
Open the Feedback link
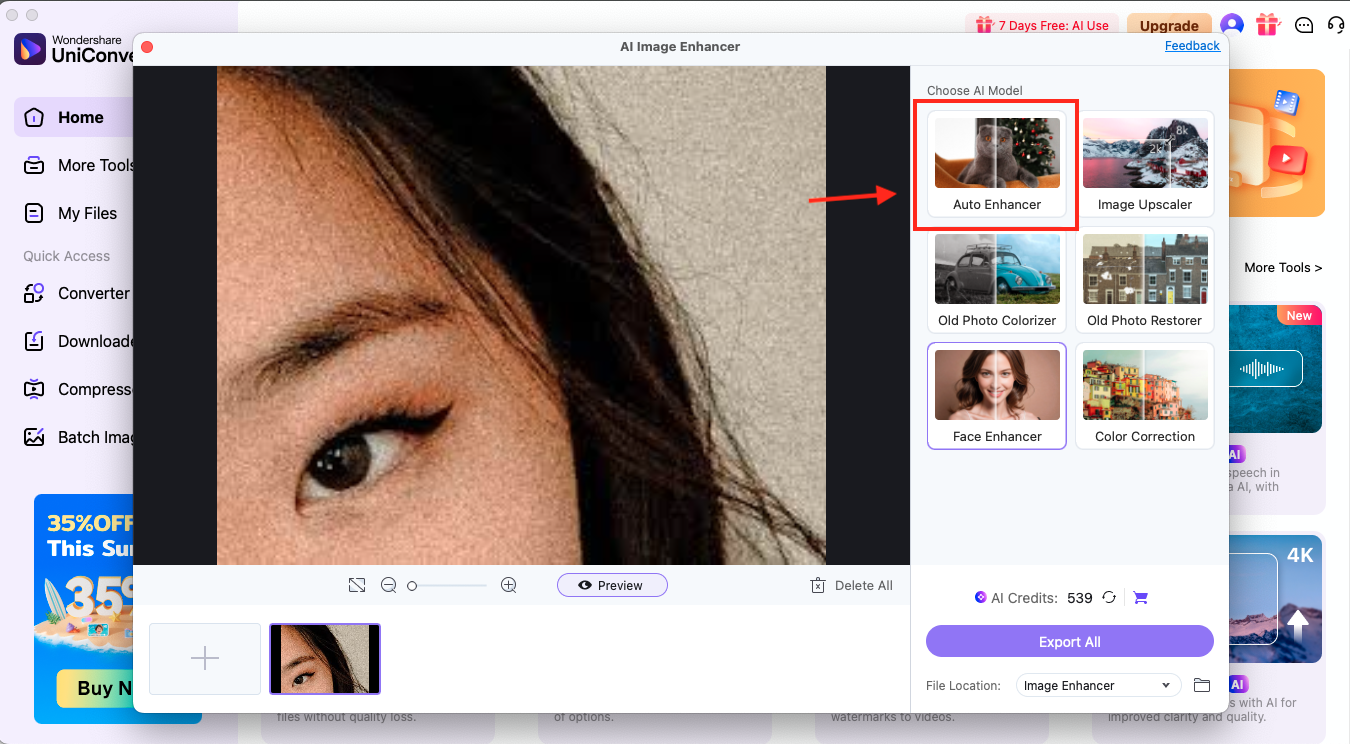coord(1192,46)
